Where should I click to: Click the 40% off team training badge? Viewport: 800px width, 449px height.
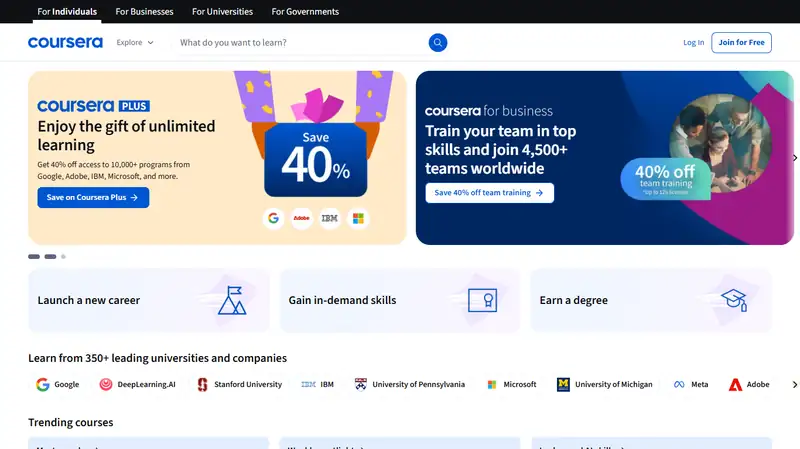665,179
